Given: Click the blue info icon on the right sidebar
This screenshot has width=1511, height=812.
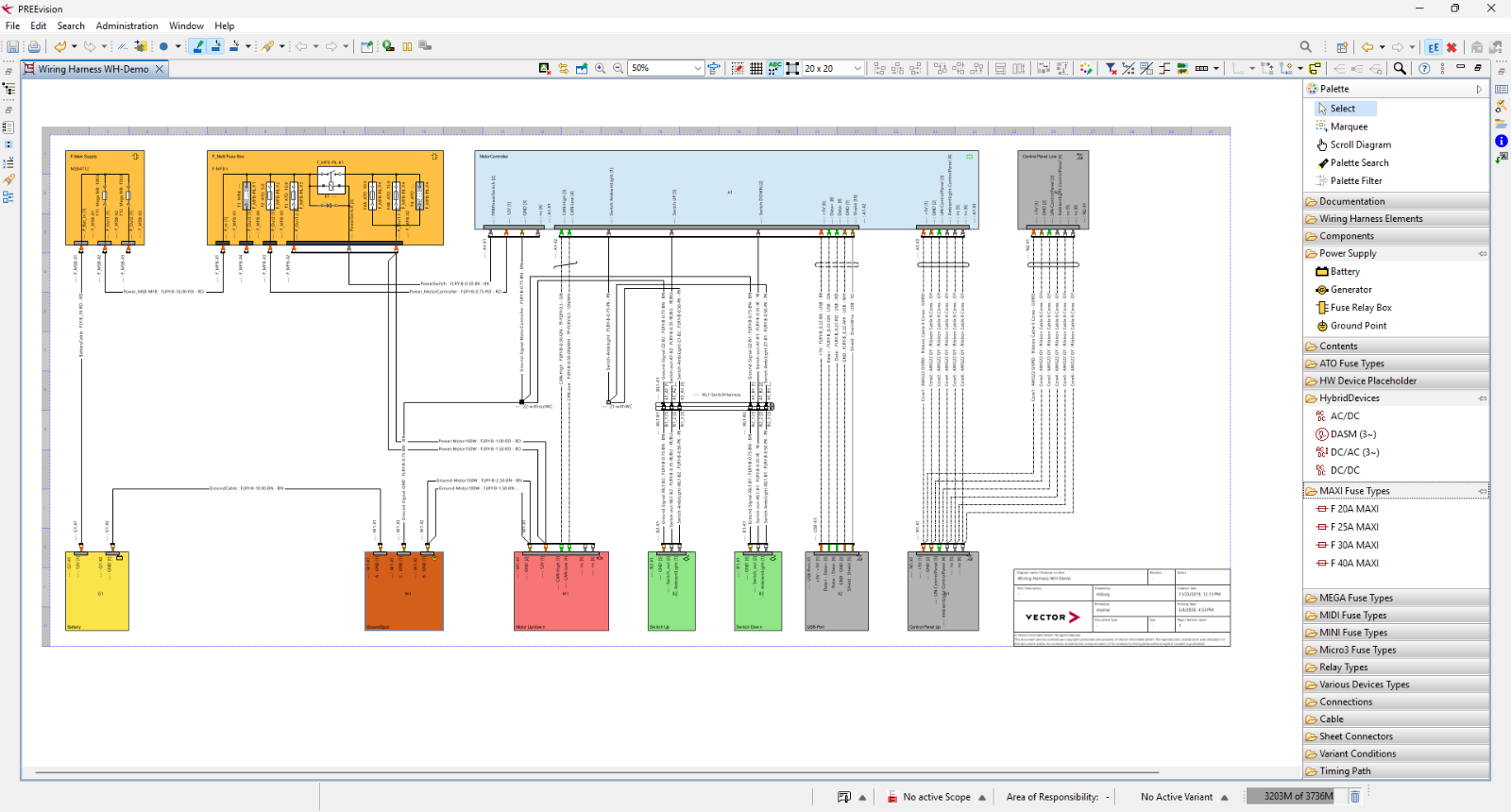Looking at the screenshot, I should [1502, 141].
